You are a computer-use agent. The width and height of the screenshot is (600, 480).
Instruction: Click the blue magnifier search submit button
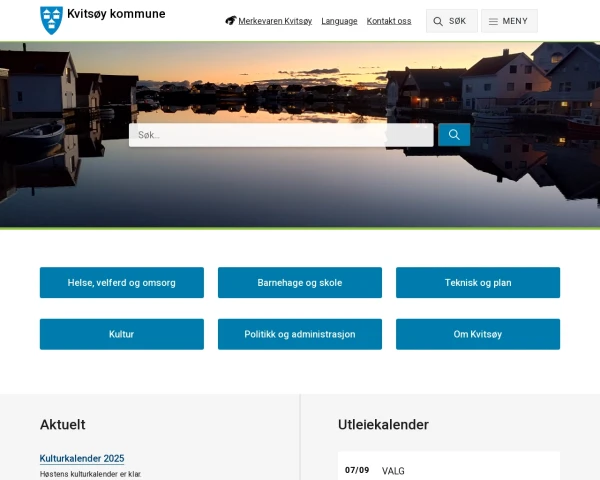point(454,135)
